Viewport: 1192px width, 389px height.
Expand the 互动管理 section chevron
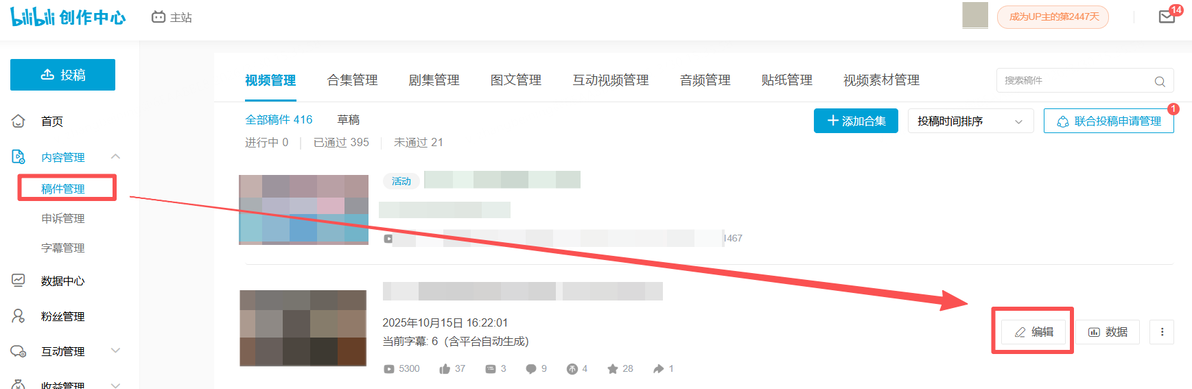click(116, 351)
